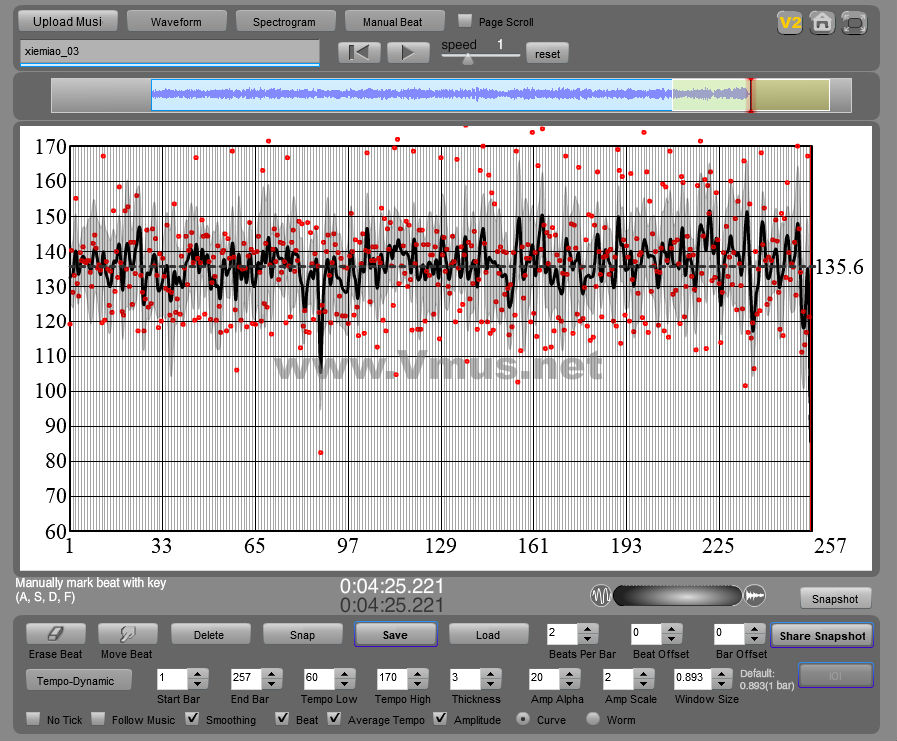Select the Worm radio option
897x741 pixels.
(593, 719)
